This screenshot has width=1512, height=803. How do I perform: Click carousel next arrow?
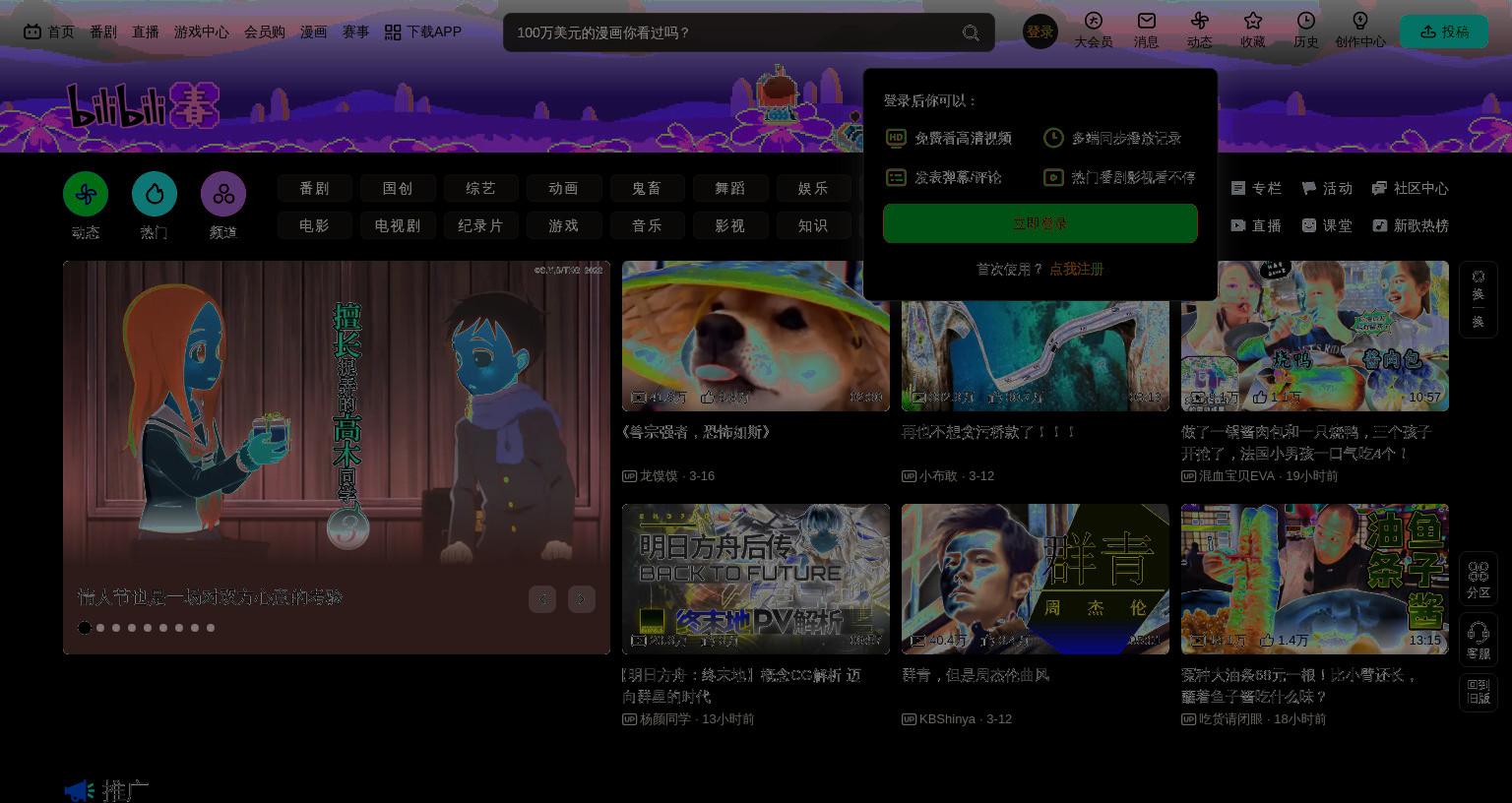point(582,599)
